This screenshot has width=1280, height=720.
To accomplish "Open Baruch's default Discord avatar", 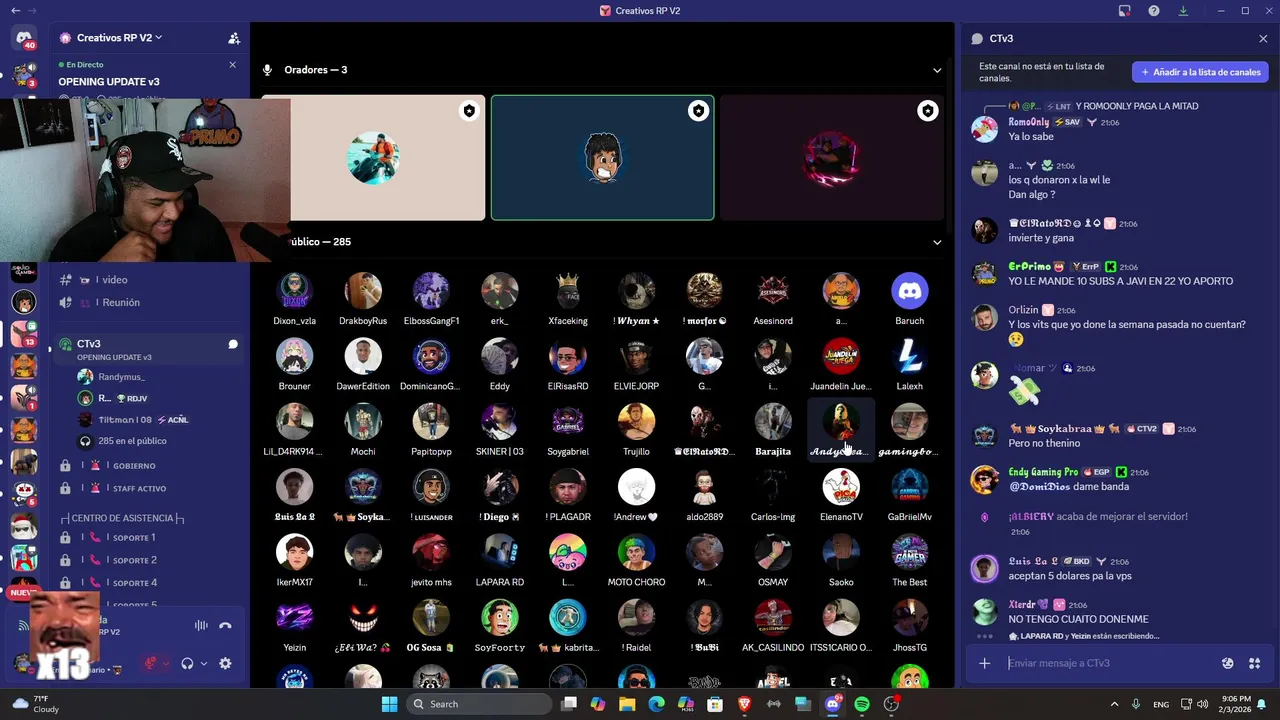I will 909,291.
